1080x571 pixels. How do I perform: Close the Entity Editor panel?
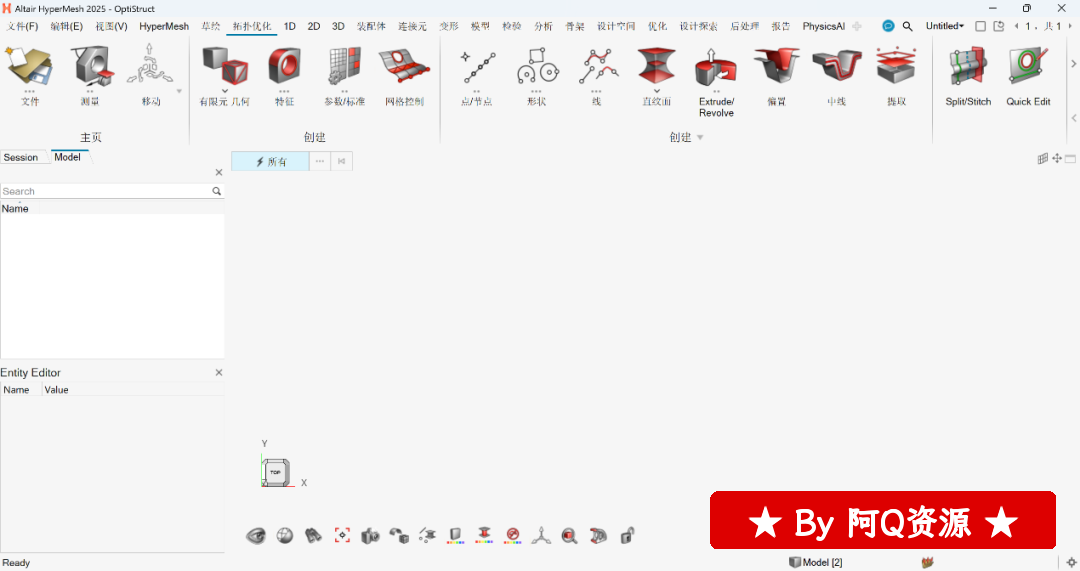click(x=219, y=373)
